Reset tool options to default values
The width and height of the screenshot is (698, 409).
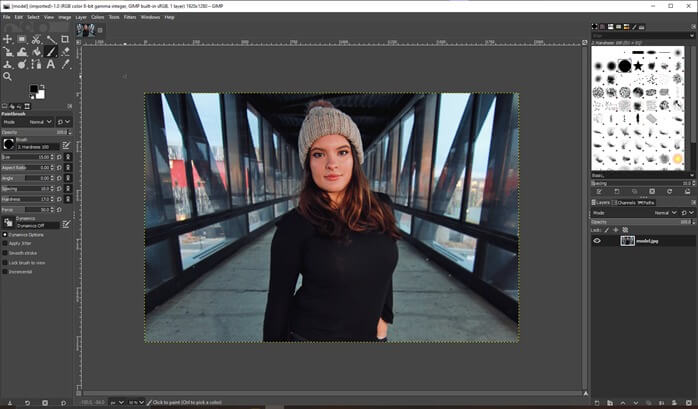pyautogui.click(x=63, y=403)
